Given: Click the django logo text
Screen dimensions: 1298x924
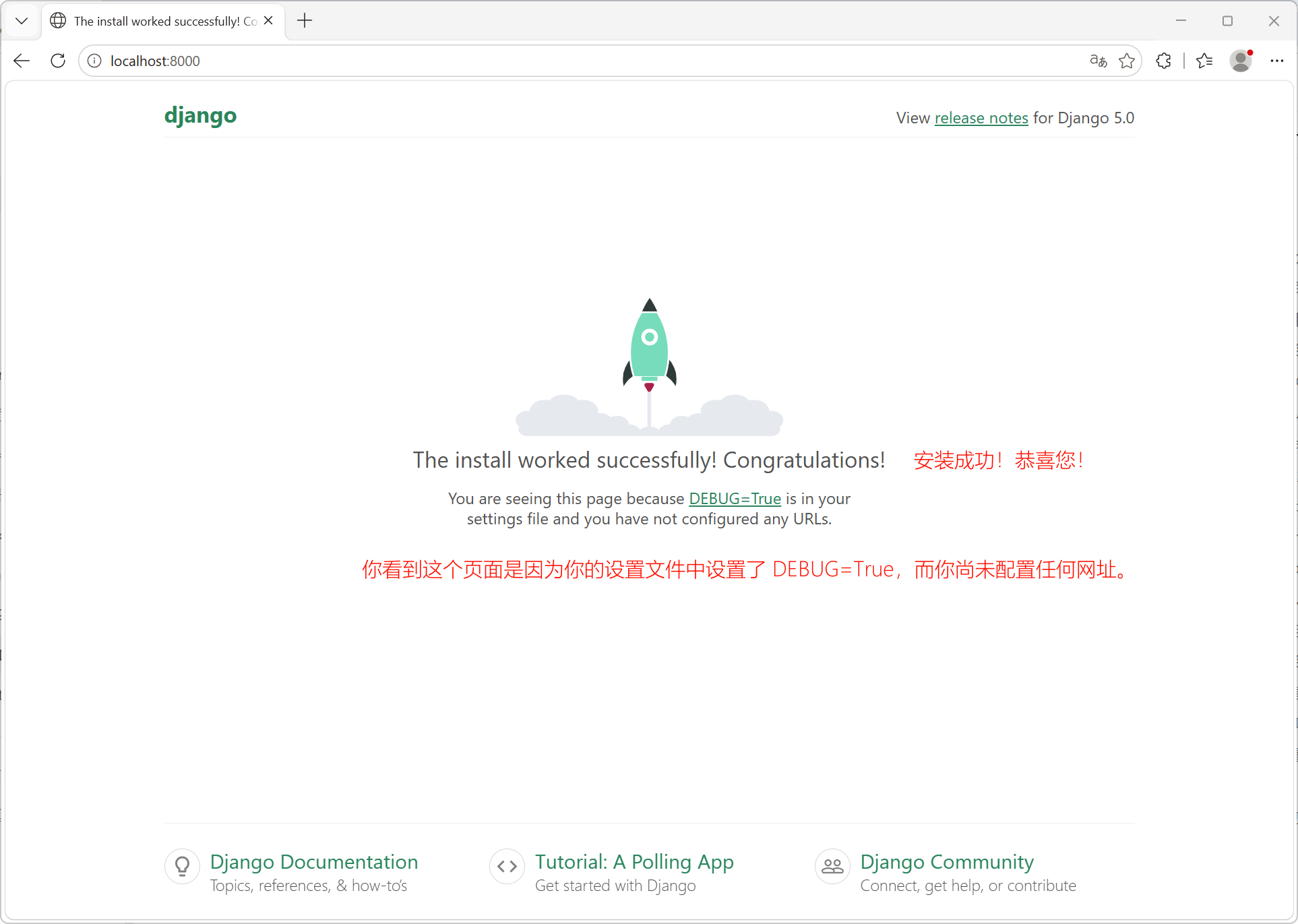Looking at the screenshot, I should [x=201, y=115].
